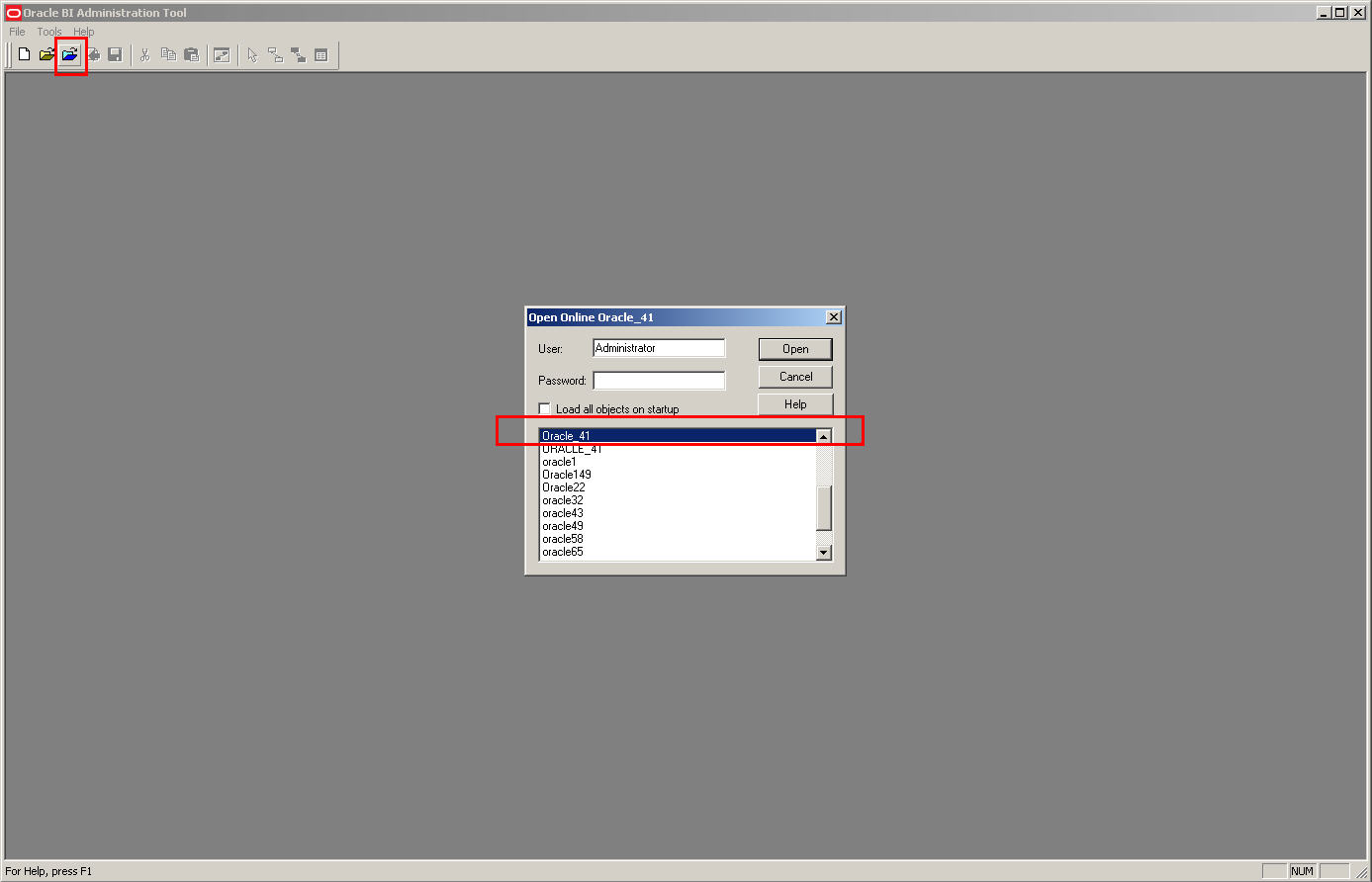Click the list's down scroll arrow
This screenshot has height=882, width=1372.
point(823,552)
